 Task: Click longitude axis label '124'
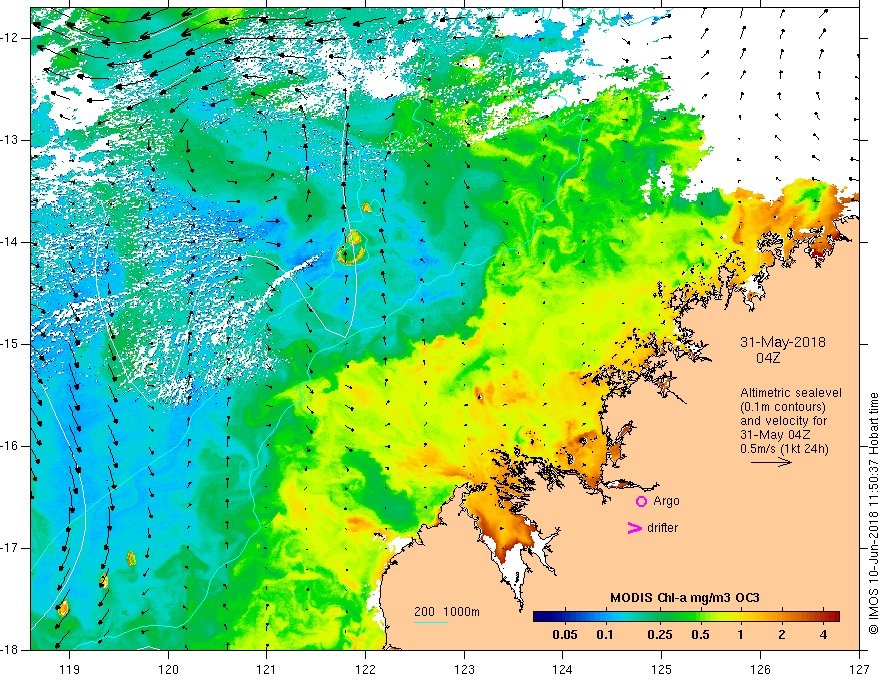pyautogui.click(x=563, y=669)
